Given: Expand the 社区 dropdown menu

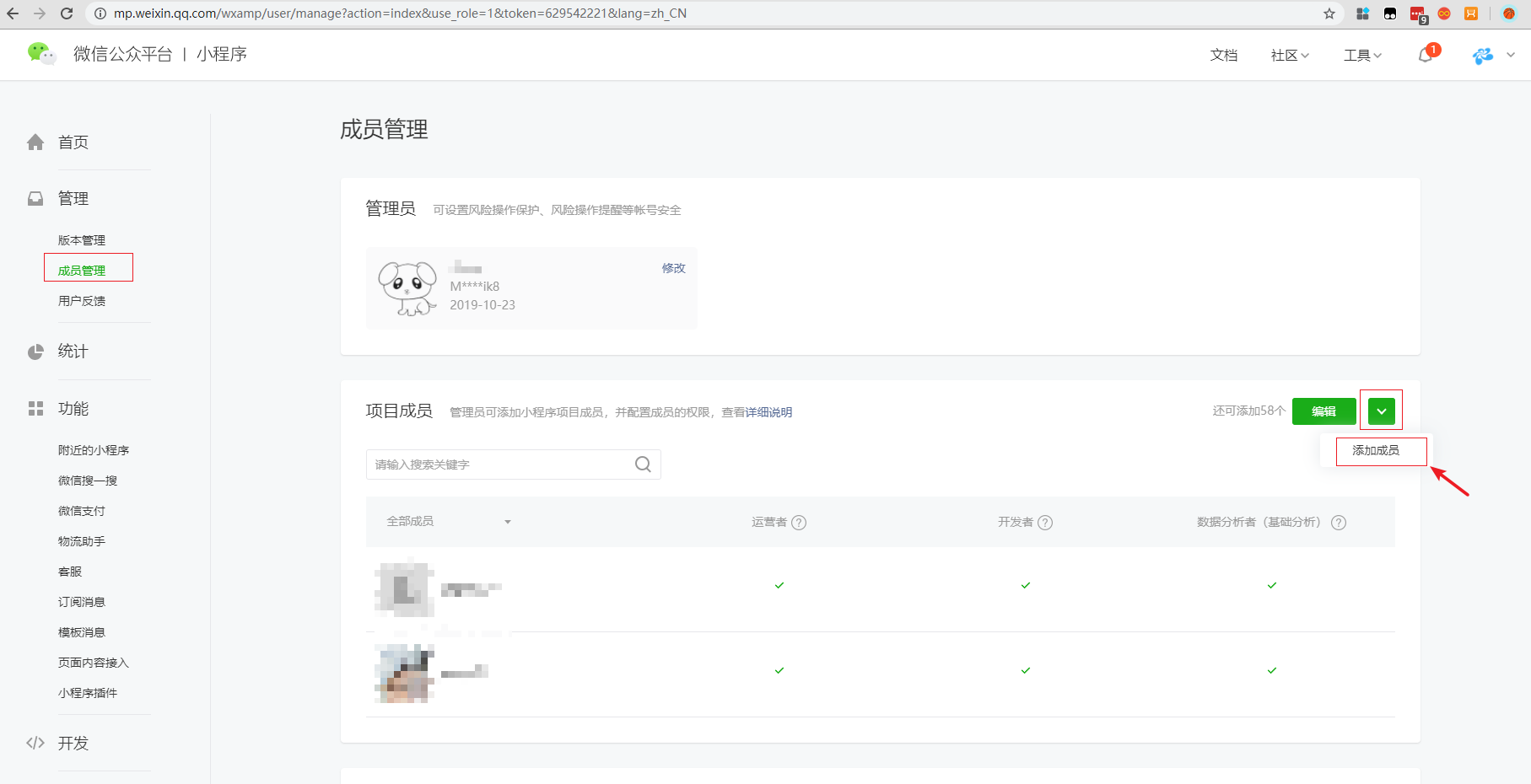Looking at the screenshot, I should pos(1290,56).
